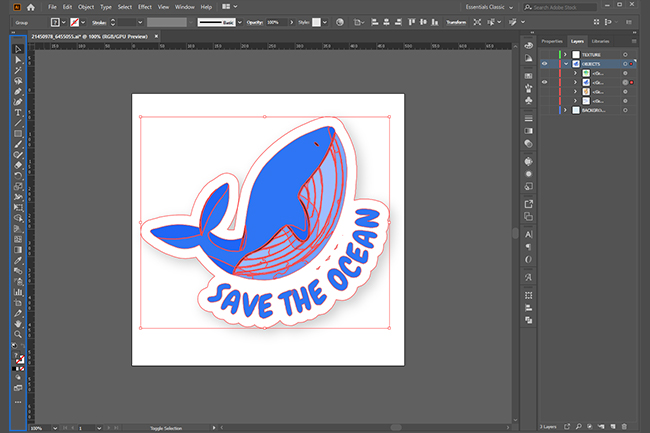
Task: Choose the Eyedropper tool
Action: pyautogui.click(x=18, y=261)
